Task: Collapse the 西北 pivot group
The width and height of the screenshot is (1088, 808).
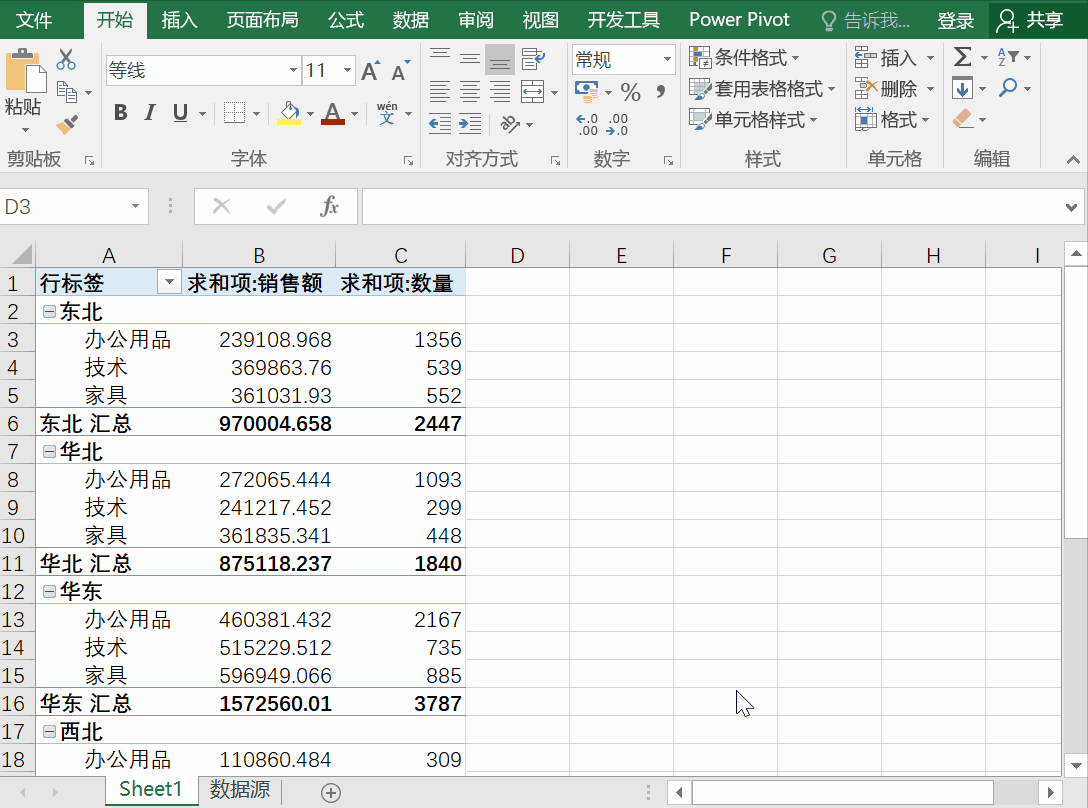Action: tap(49, 732)
